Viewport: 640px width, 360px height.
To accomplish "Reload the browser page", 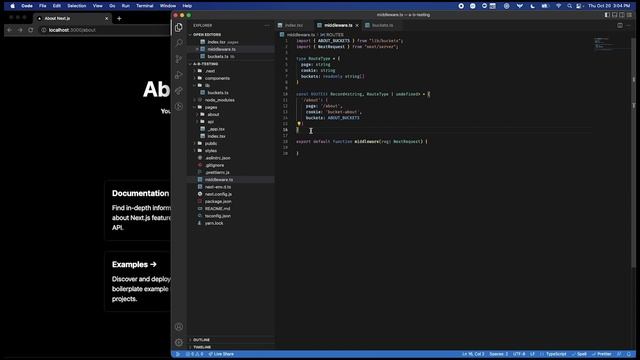I will point(31,30).
